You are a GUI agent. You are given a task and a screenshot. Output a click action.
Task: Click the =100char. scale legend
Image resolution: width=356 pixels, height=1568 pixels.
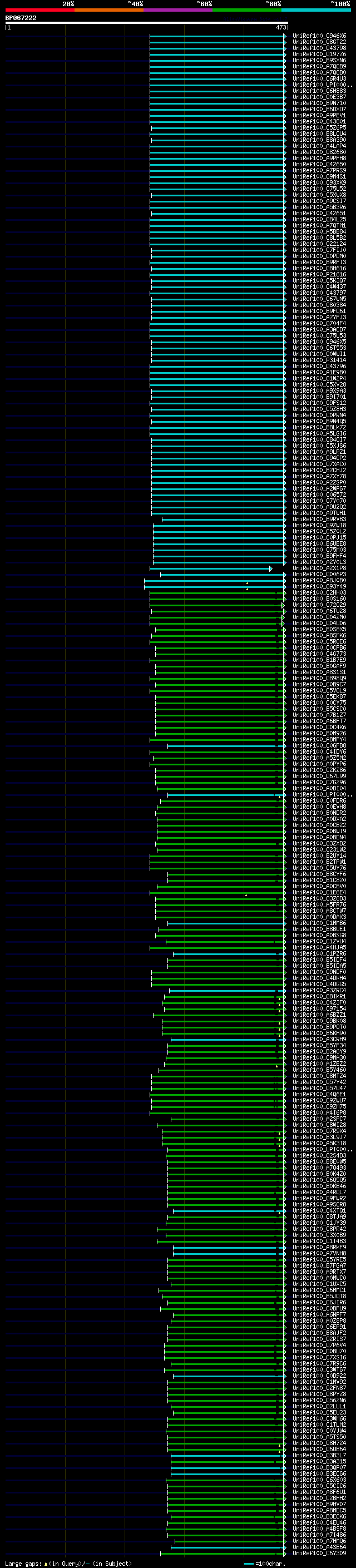(x=265, y=1564)
